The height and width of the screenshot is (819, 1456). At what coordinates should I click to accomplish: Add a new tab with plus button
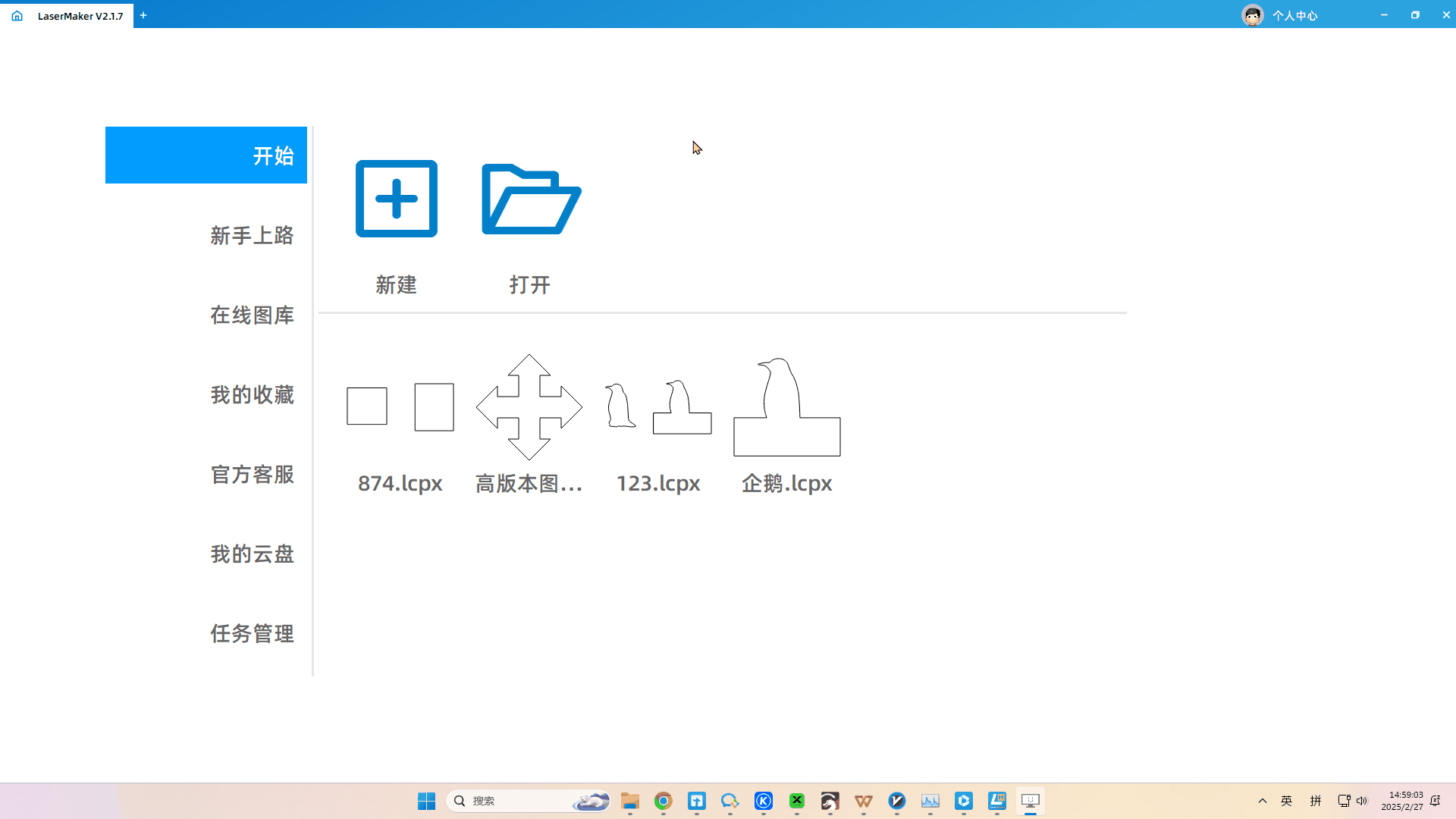tap(143, 15)
